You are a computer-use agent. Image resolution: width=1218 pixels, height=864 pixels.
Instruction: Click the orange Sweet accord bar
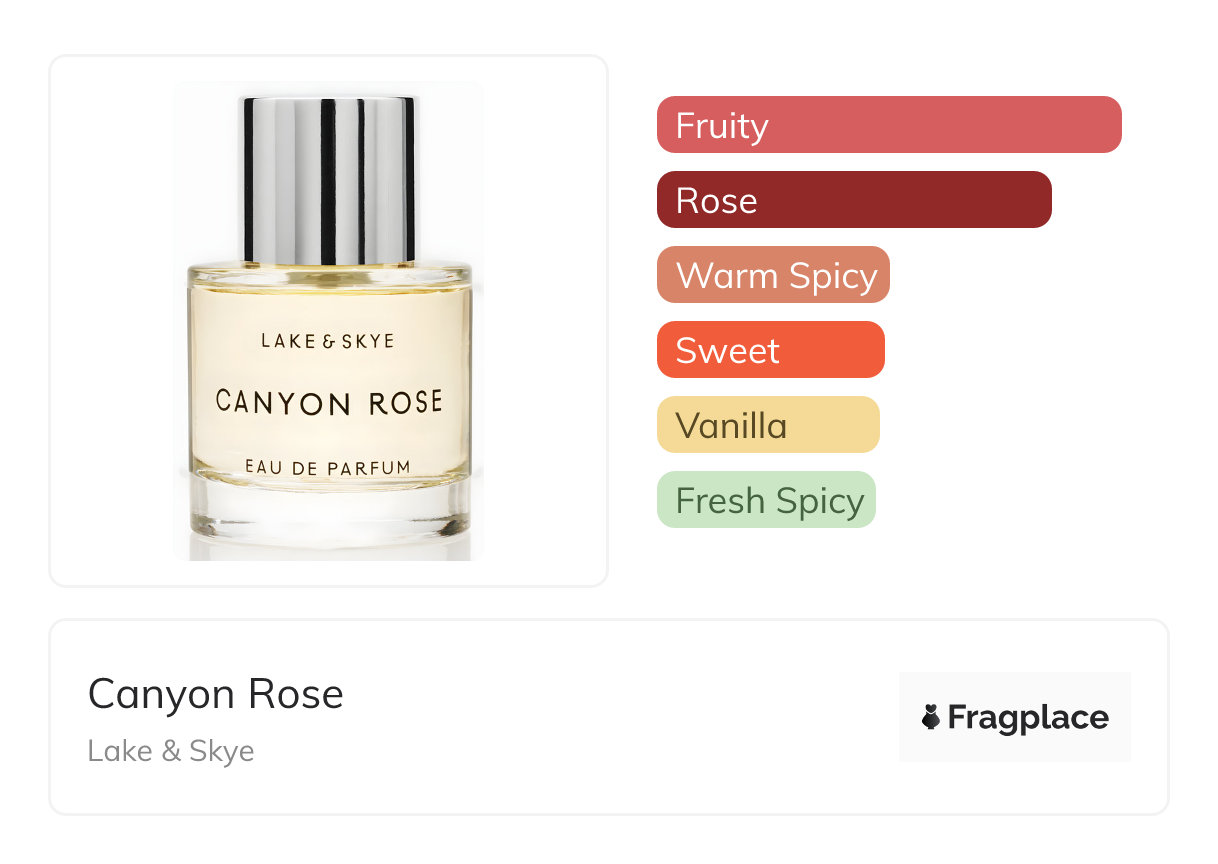click(771, 350)
